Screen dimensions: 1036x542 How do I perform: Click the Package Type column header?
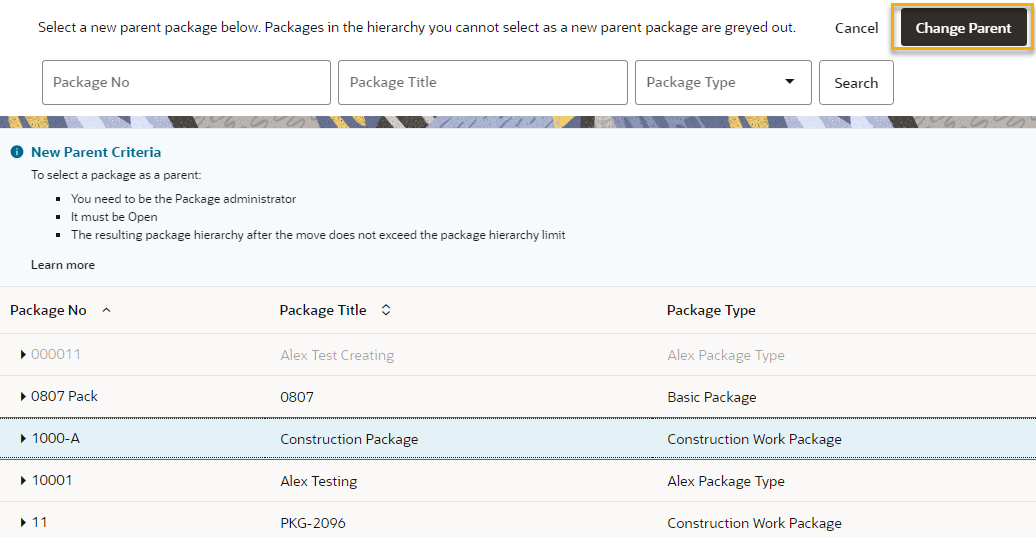pos(711,310)
